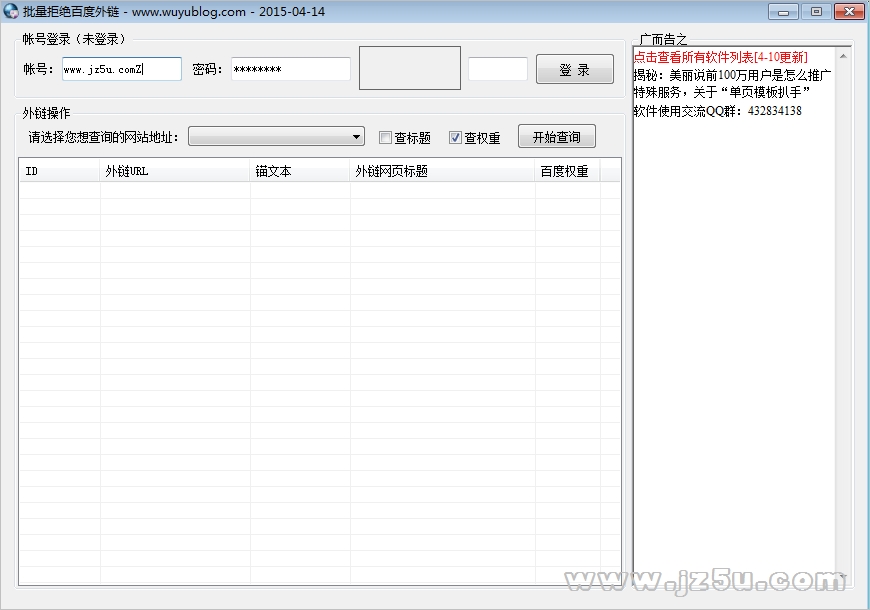
Task: Open link 揭秘:美丽说前100万用户是怎么推广
Action: click(732, 75)
